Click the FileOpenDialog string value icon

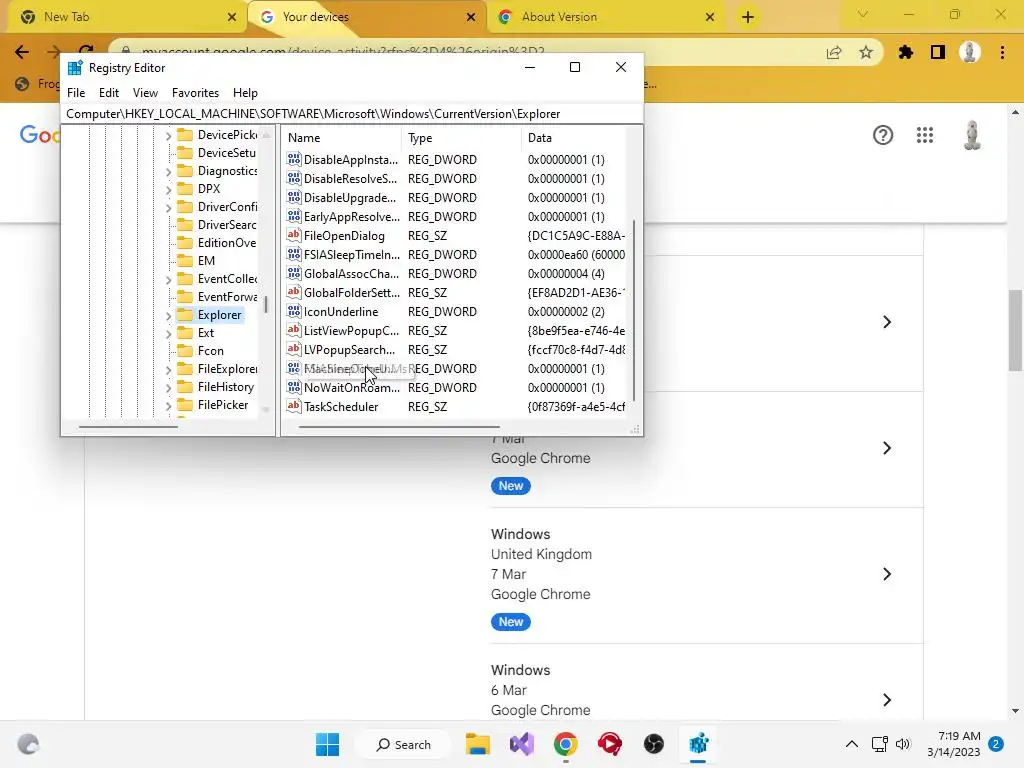(294, 236)
